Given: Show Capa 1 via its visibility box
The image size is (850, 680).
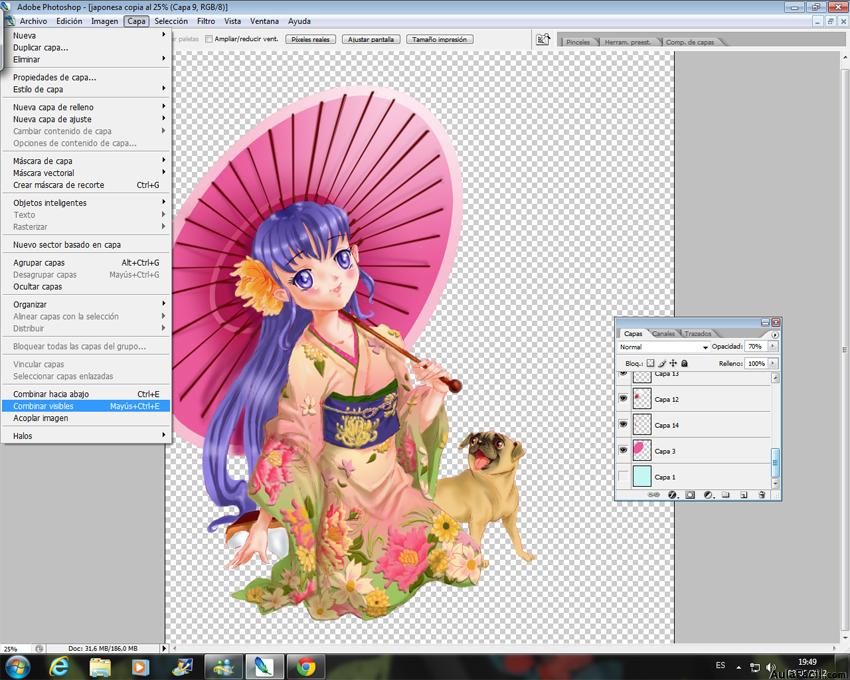Looking at the screenshot, I should [x=623, y=476].
